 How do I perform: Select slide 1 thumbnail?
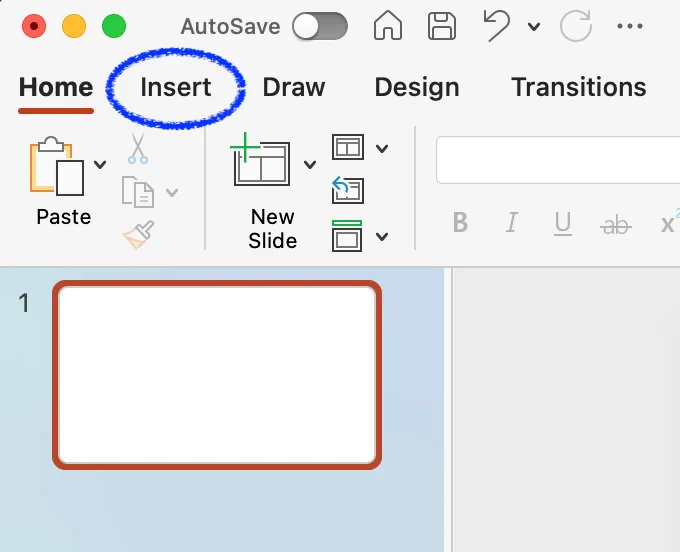(x=217, y=375)
